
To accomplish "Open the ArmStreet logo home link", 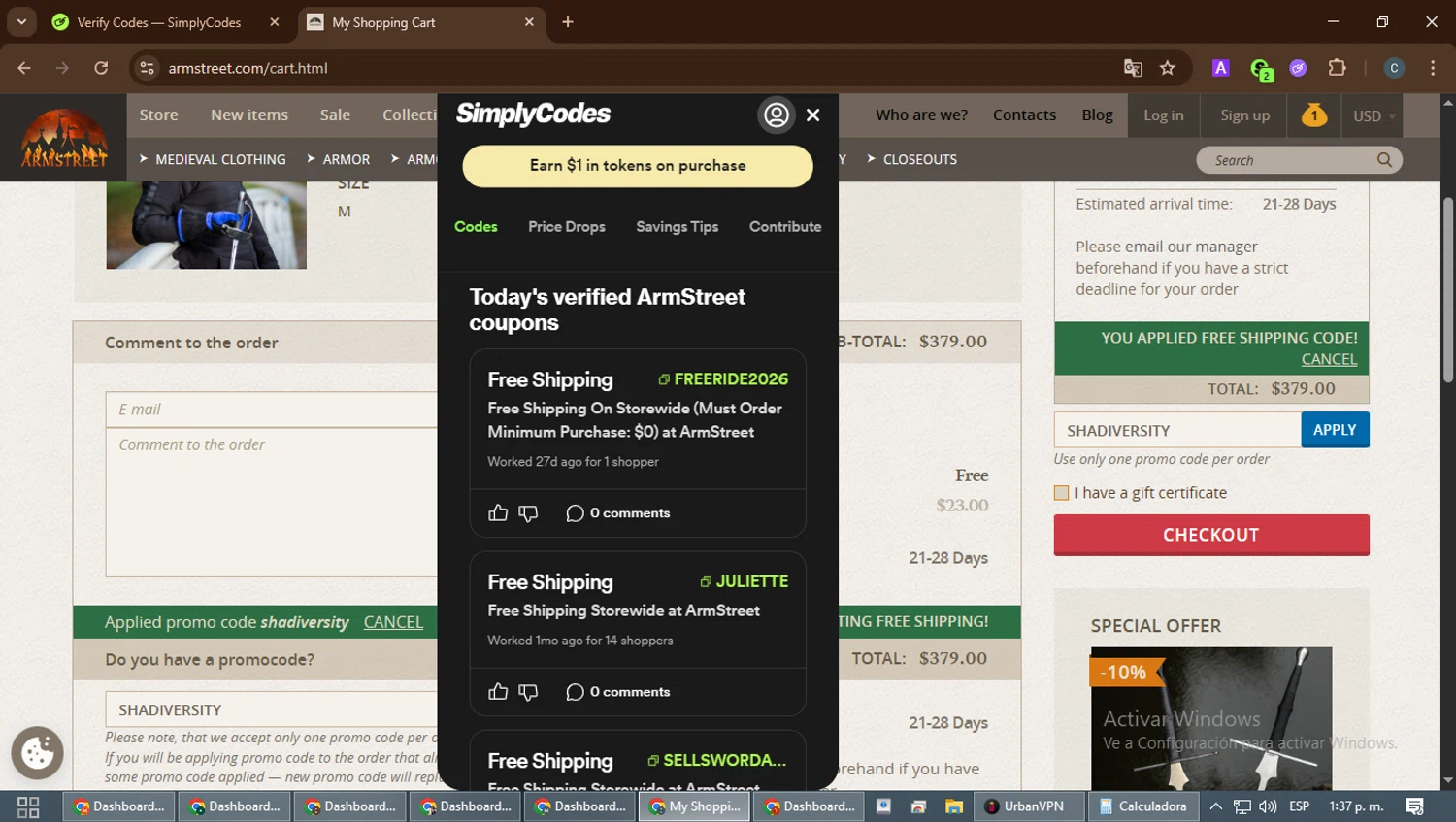I will pos(64,138).
